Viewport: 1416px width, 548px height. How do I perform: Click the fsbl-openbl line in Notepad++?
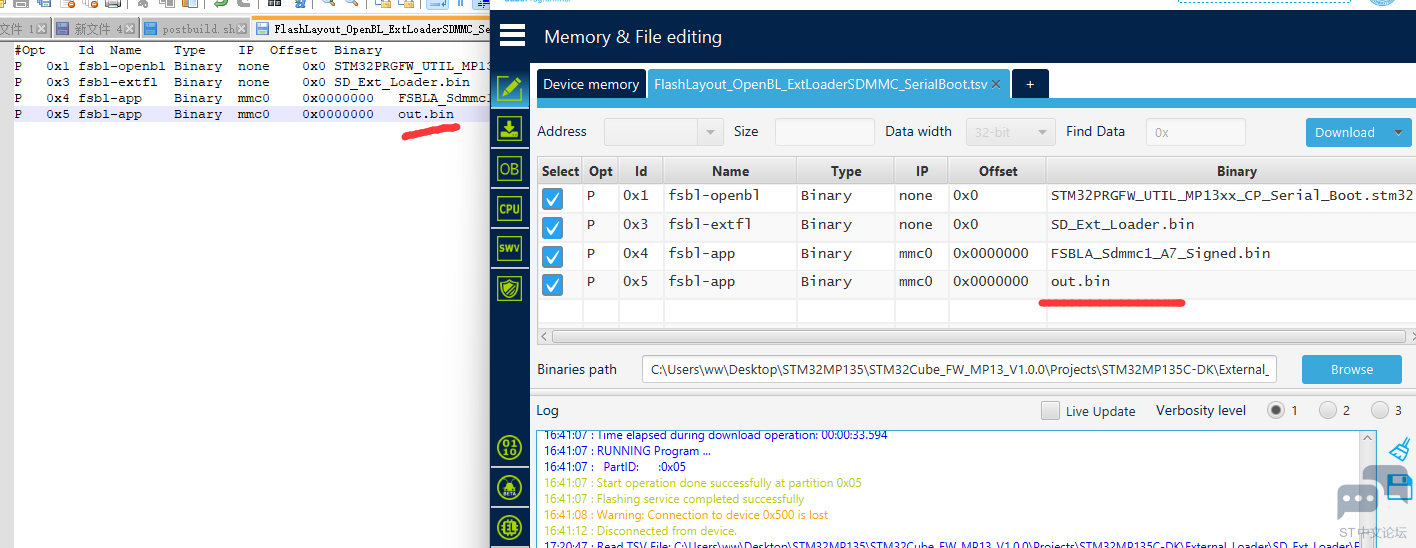point(250,66)
